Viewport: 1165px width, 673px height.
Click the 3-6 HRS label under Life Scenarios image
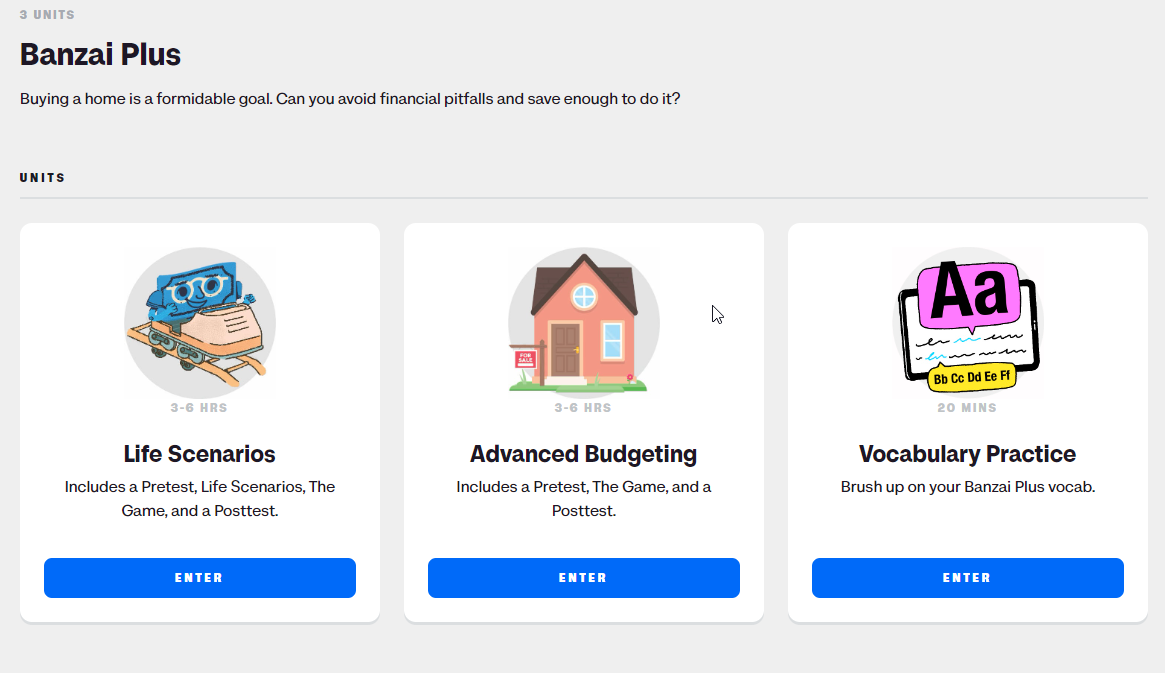pyautogui.click(x=199, y=408)
